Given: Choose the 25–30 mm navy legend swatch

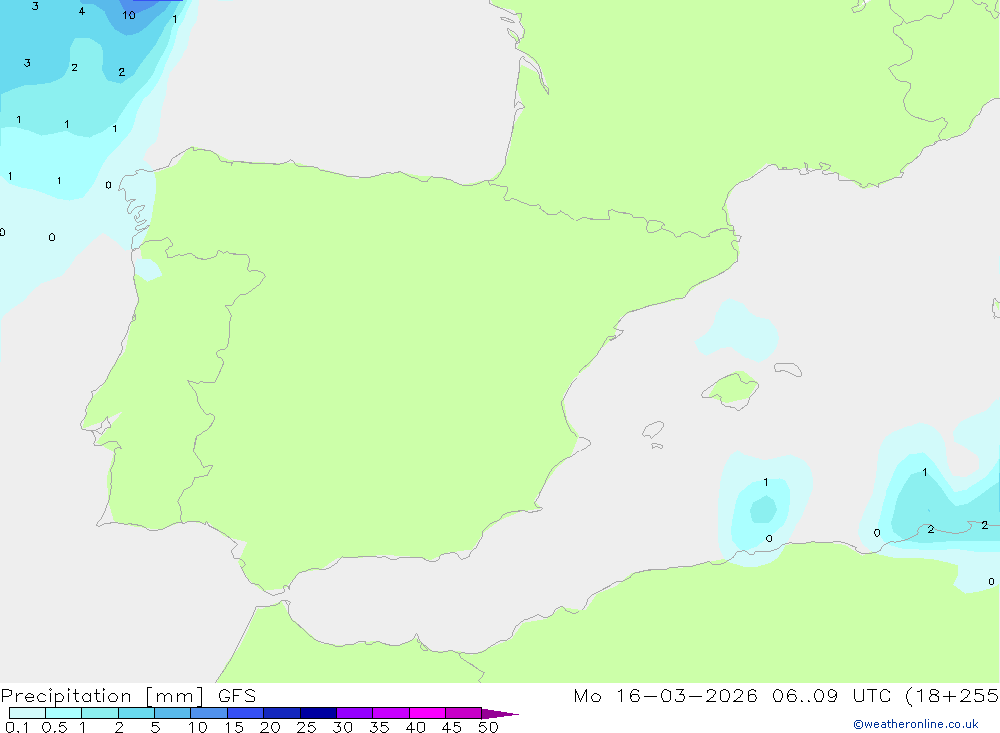Looking at the screenshot, I should [318, 713].
